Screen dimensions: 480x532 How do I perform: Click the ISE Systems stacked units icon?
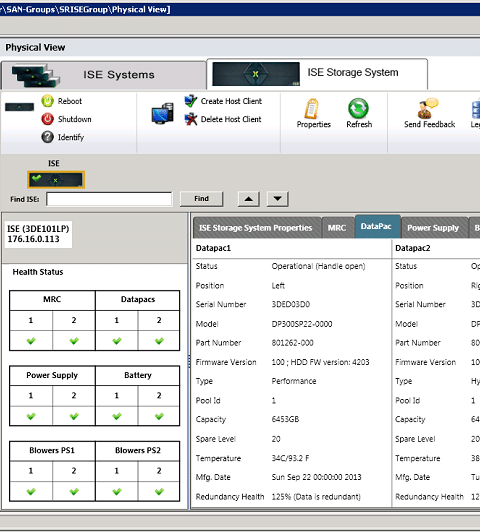point(36,75)
